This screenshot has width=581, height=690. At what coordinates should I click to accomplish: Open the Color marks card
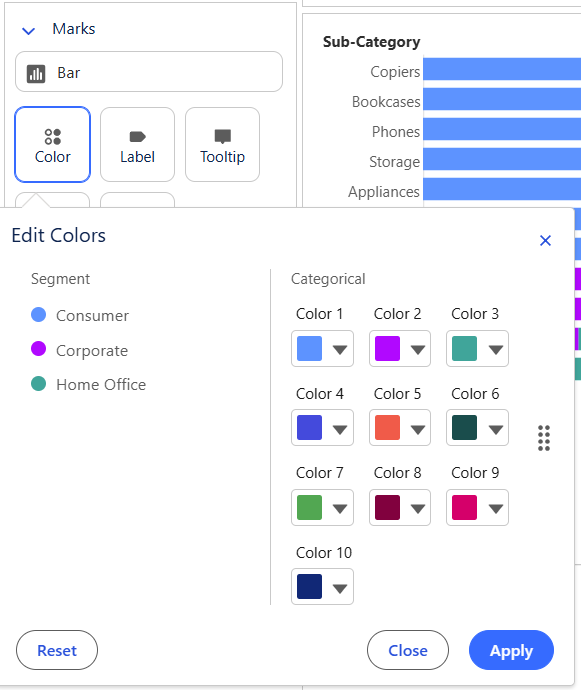pos(52,144)
